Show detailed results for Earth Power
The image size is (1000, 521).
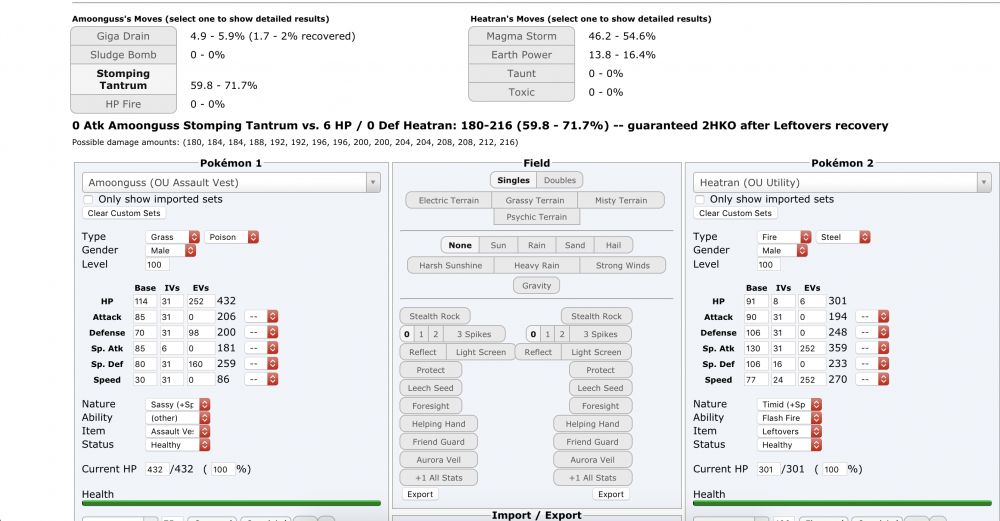point(524,55)
